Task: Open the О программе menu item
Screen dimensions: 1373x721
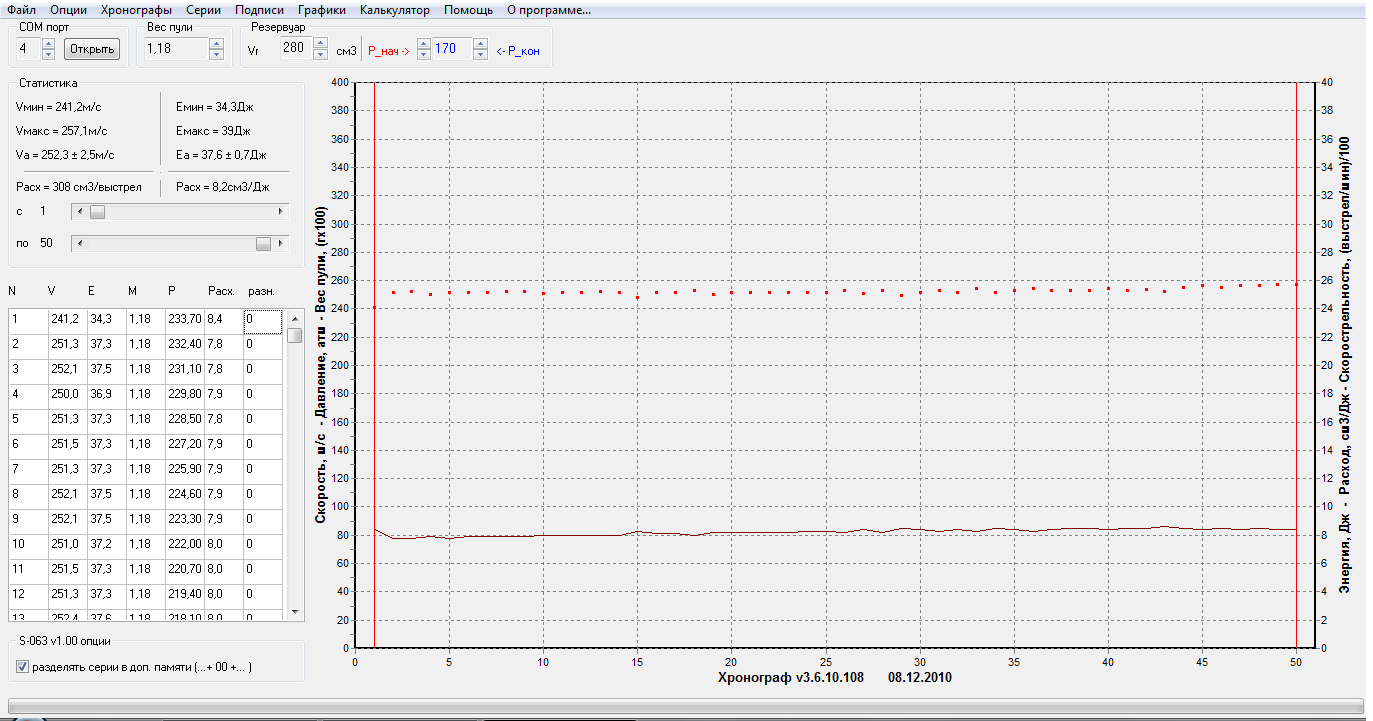Action: 548,10
